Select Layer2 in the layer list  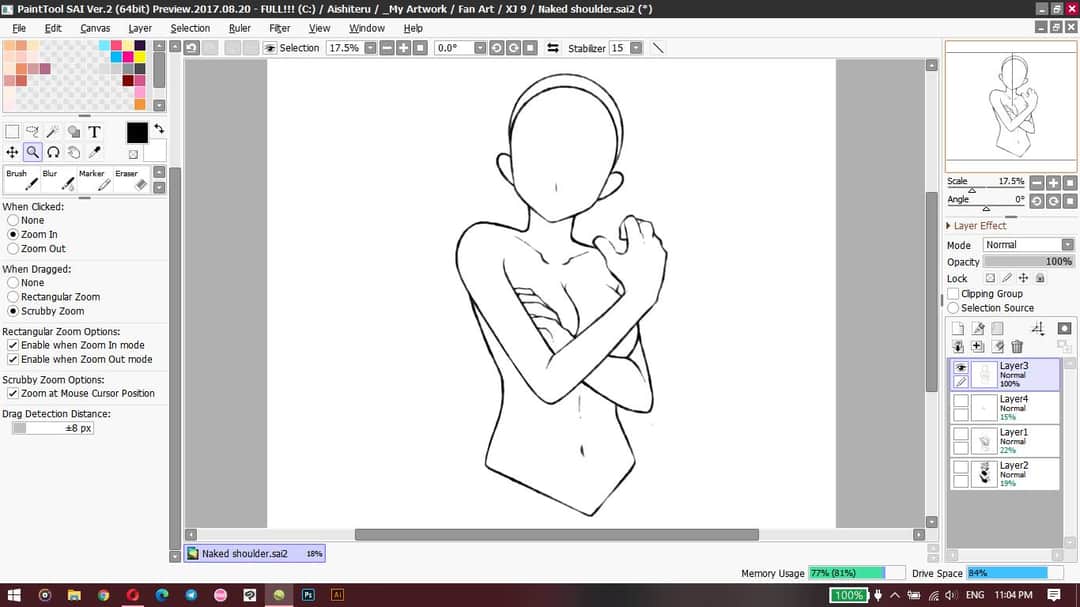(1006, 474)
